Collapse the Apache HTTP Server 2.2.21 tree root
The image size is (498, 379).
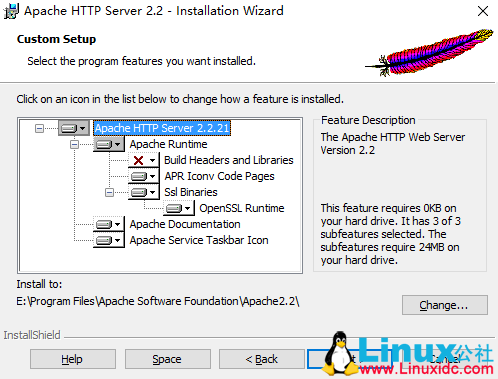coord(39,128)
